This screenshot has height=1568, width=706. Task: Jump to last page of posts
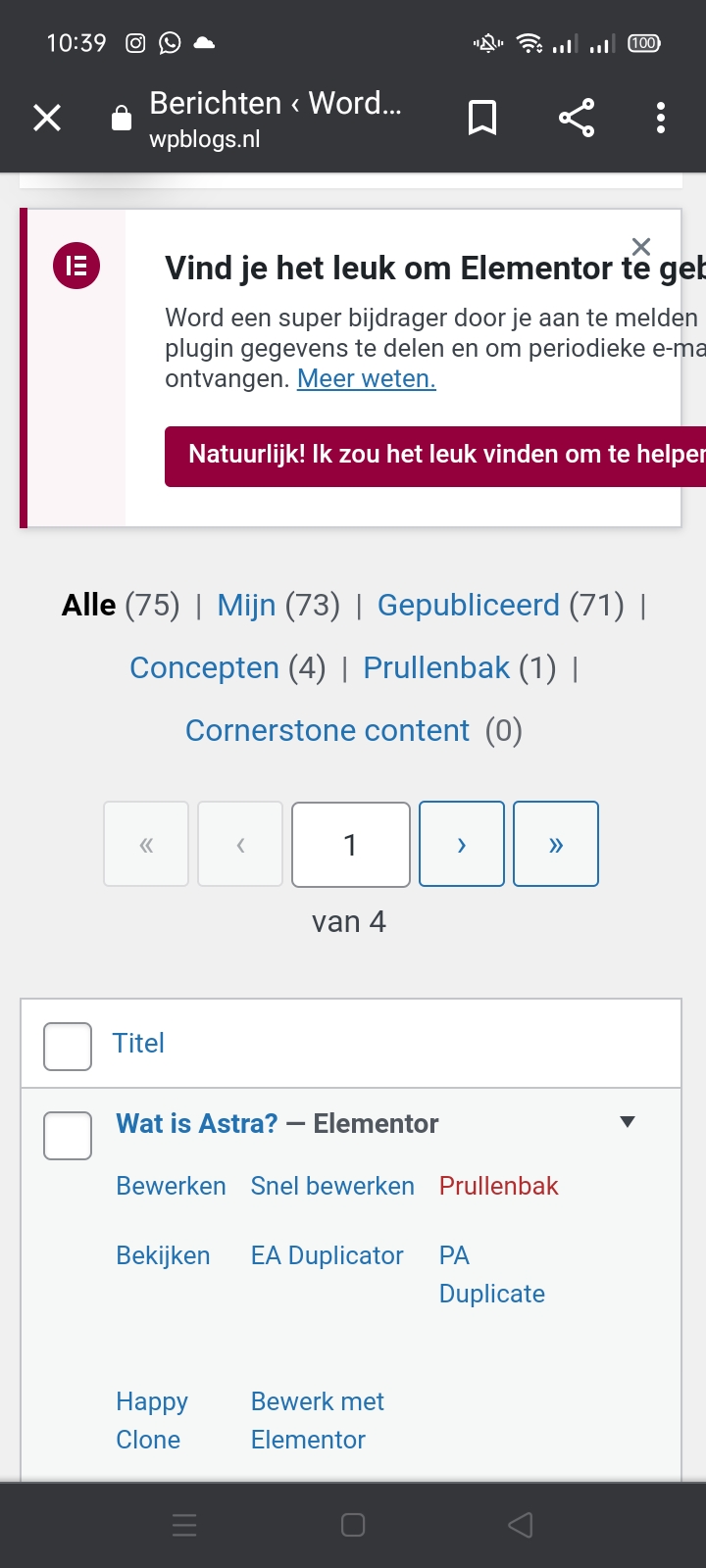pyautogui.click(x=556, y=844)
